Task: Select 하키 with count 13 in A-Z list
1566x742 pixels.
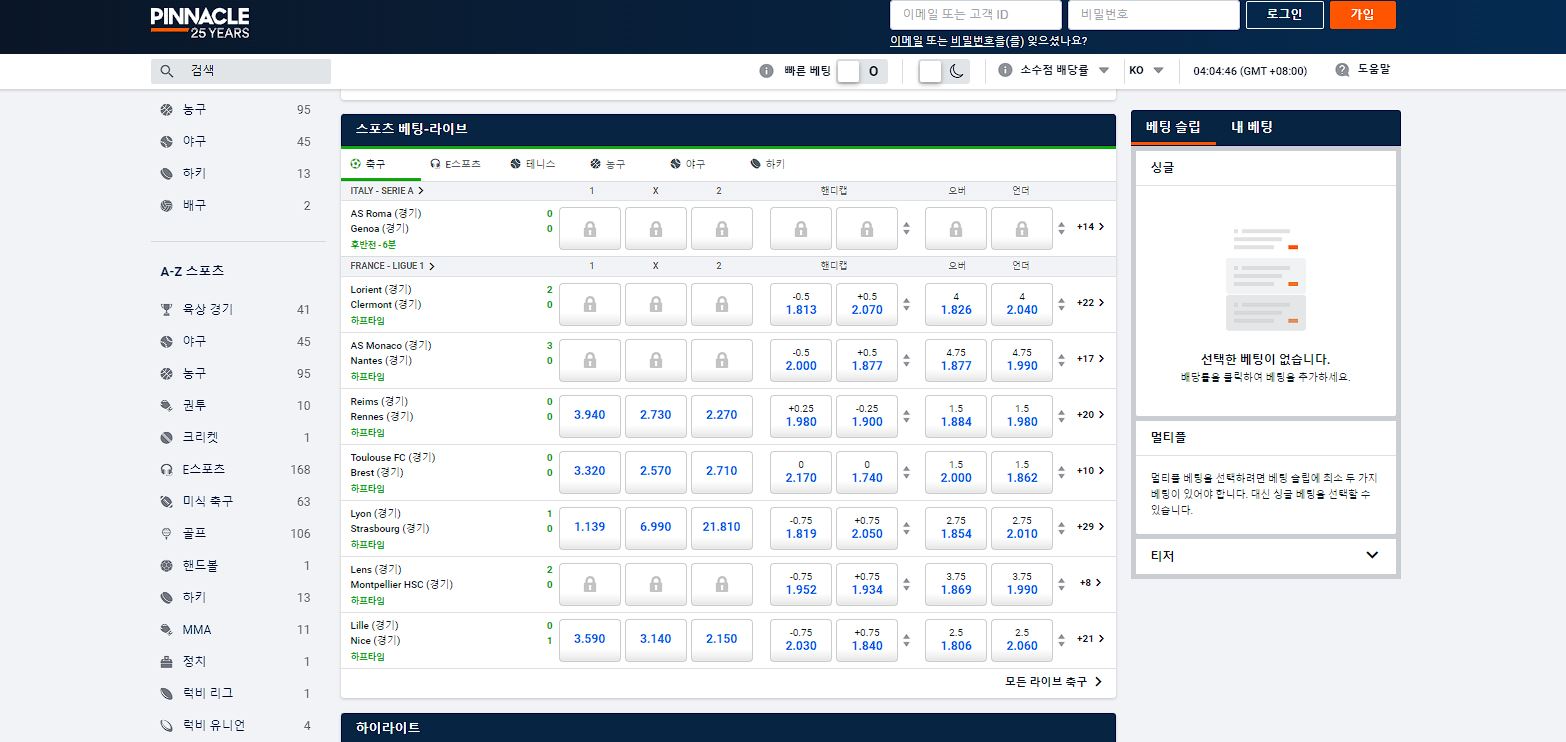Action: pyautogui.click(x=236, y=598)
